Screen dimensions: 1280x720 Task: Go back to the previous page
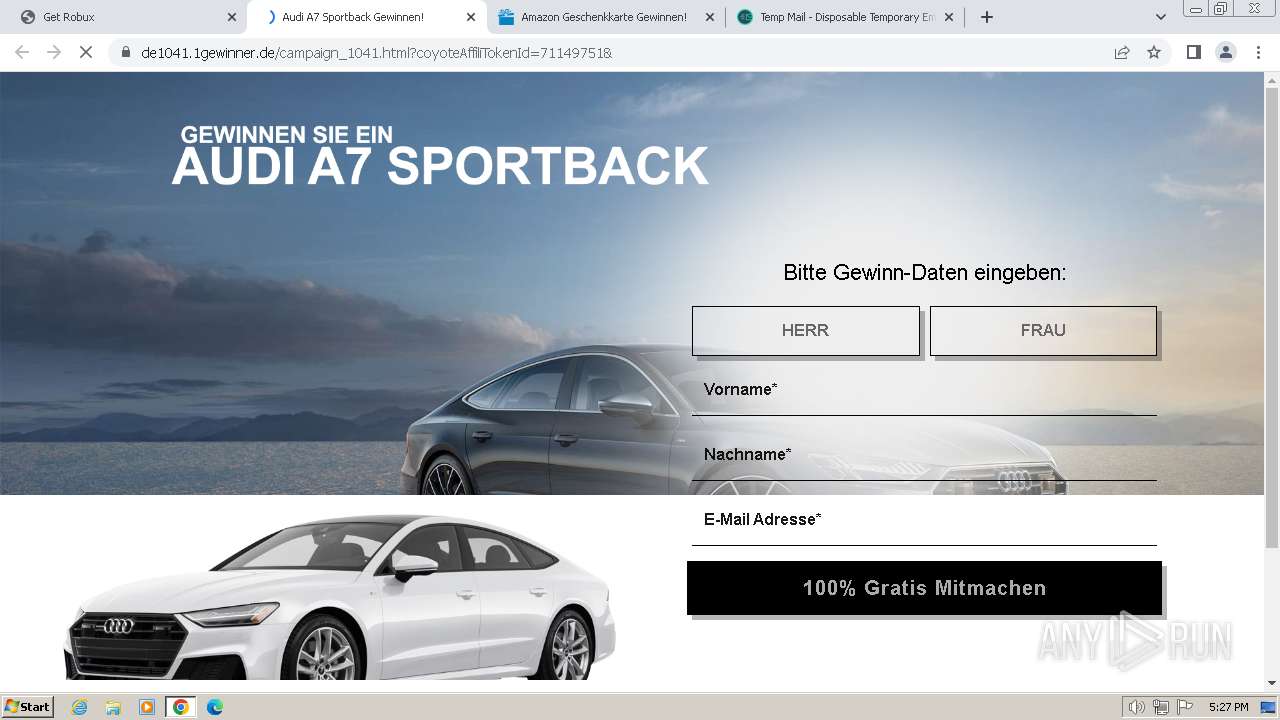point(22,52)
